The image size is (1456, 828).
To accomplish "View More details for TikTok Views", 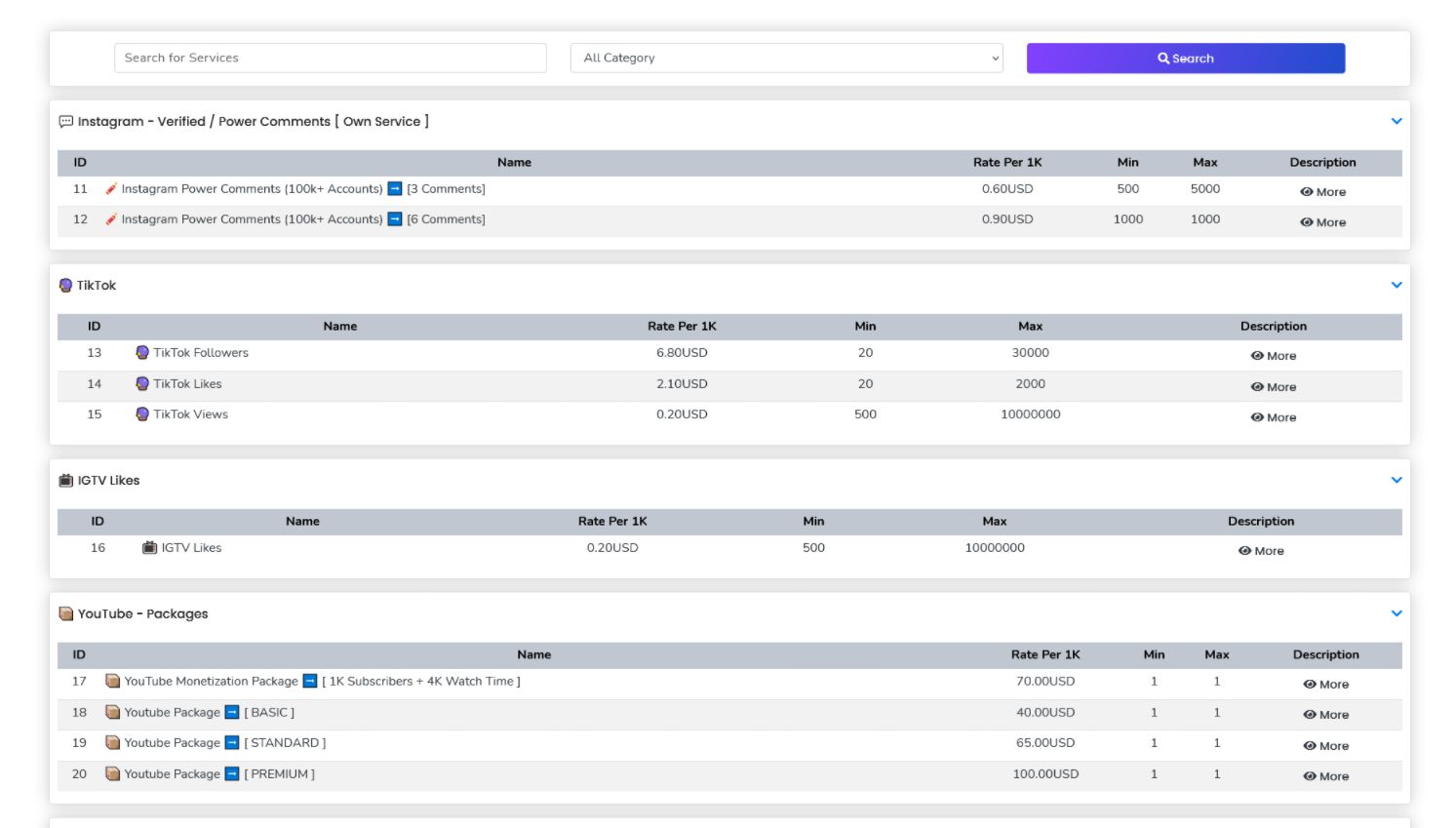I will click(1274, 417).
